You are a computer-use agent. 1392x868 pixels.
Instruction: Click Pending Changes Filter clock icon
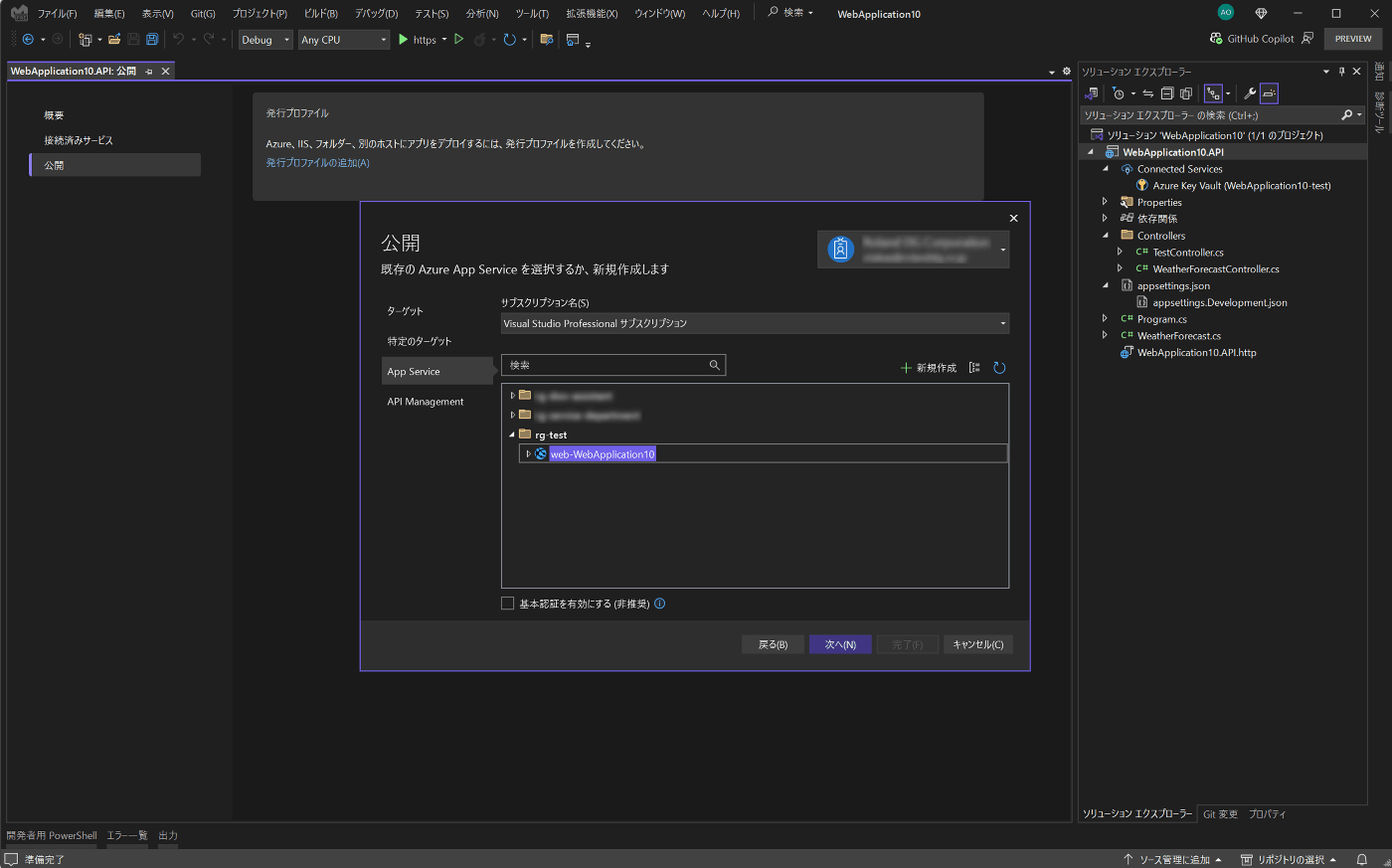coord(1119,93)
